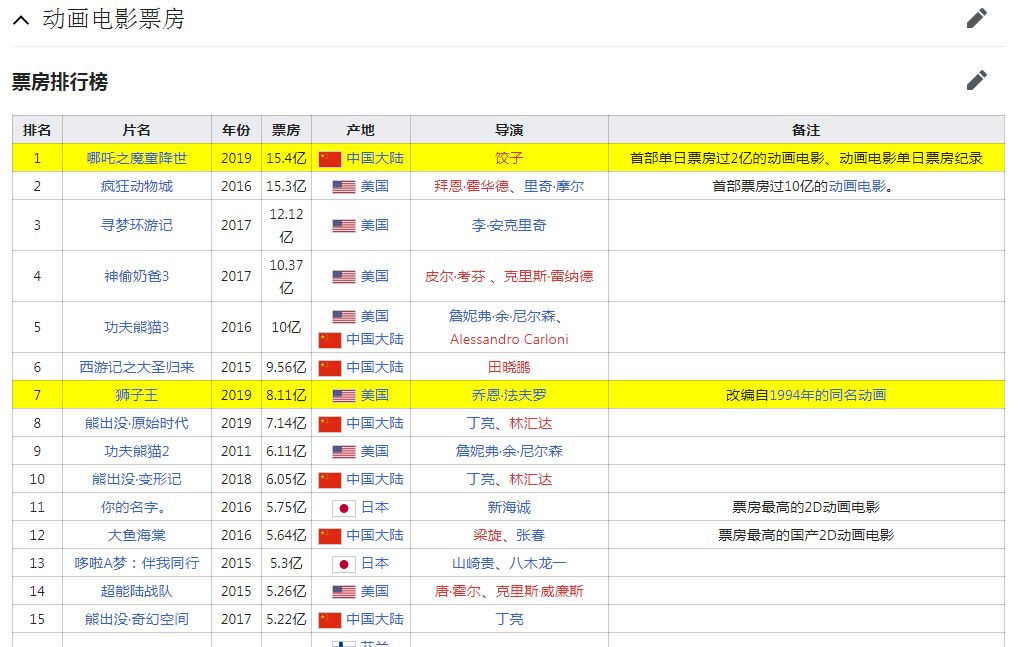Open the 西游记之大圣归来 film link
This screenshot has width=1018, height=647.
(x=137, y=367)
